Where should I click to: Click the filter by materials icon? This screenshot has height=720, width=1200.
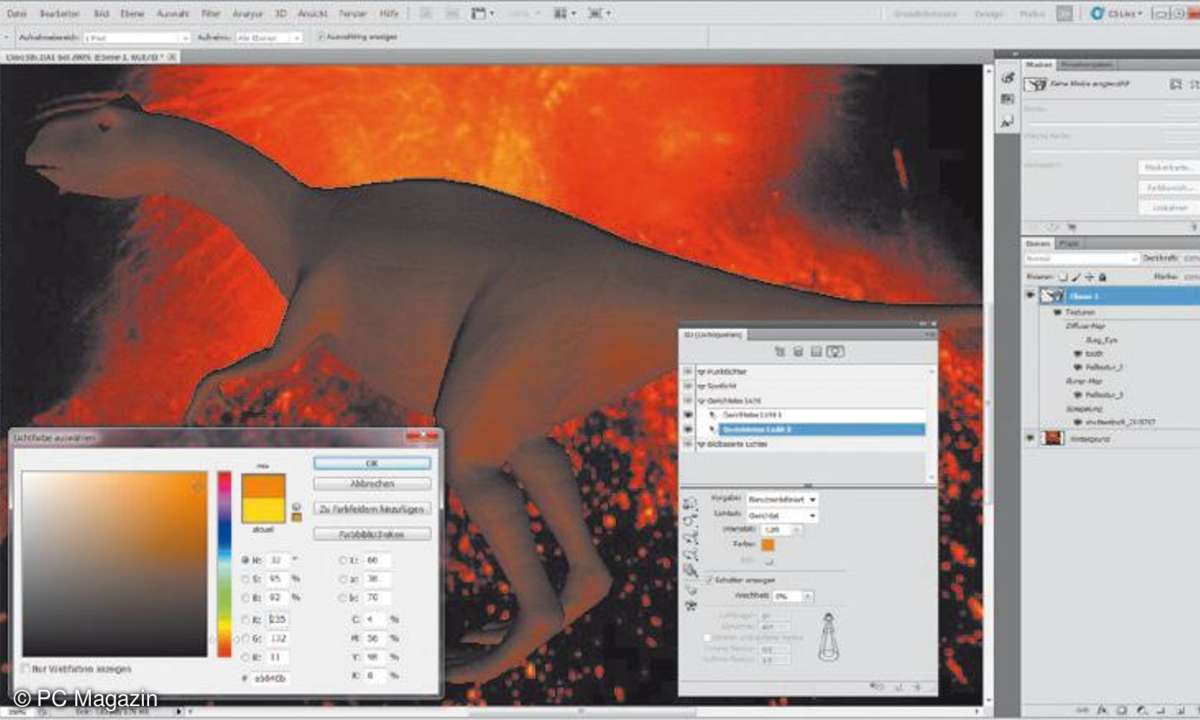[x=817, y=352]
